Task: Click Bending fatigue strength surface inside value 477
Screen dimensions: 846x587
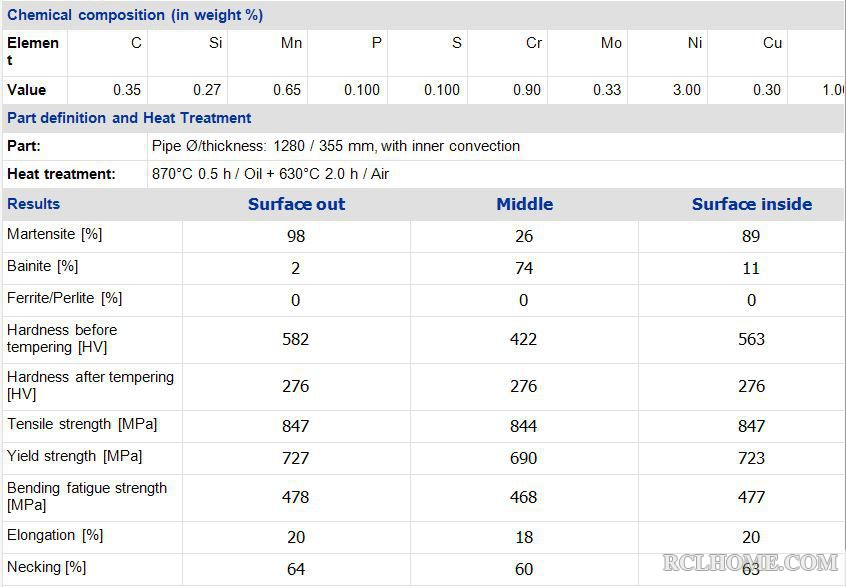Action: (x=752, y=497)
